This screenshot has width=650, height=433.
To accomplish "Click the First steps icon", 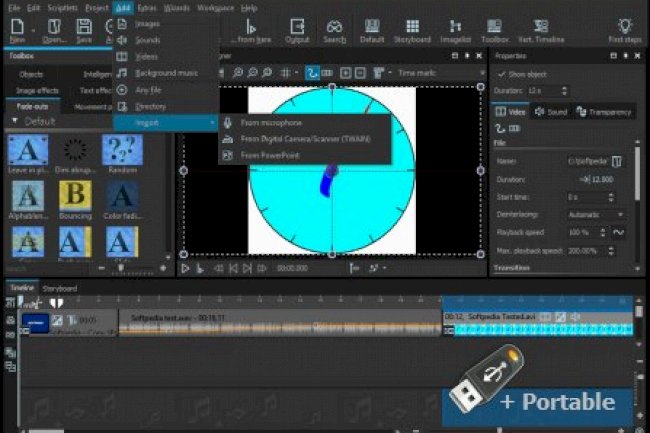I will point(624,31).
